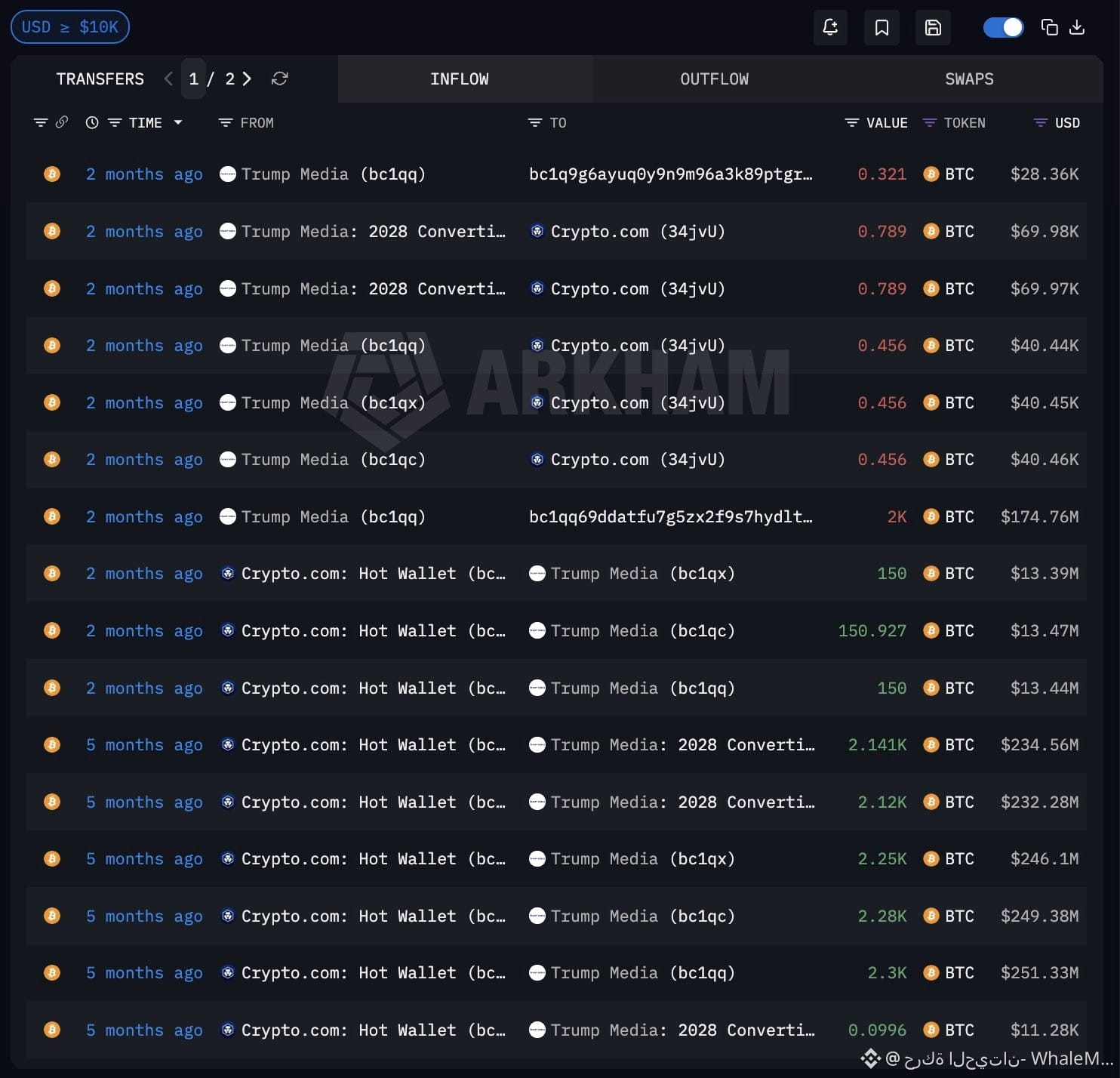Click the Crypto.com logo in the $40.44K row

(x=537, y=345)
